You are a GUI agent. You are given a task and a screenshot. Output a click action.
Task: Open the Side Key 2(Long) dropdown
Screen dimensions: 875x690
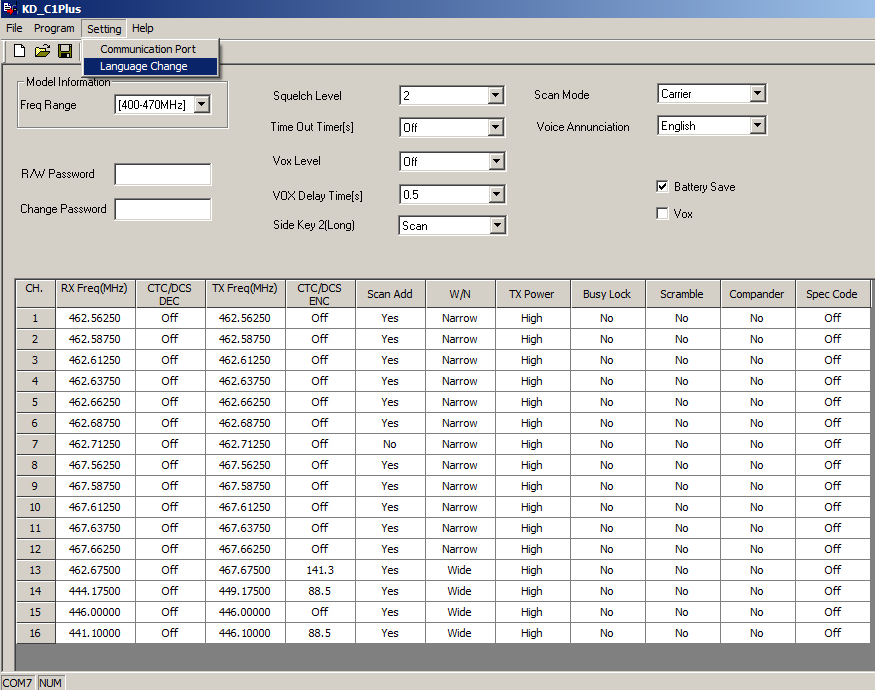[x=497, y=226]
